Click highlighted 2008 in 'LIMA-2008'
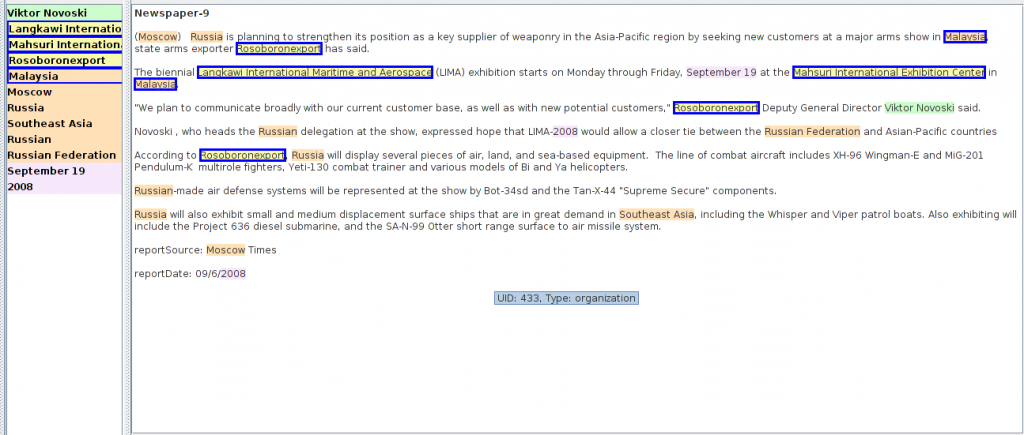This screenshot has height=435, width=1024. (x=566, y=132)
